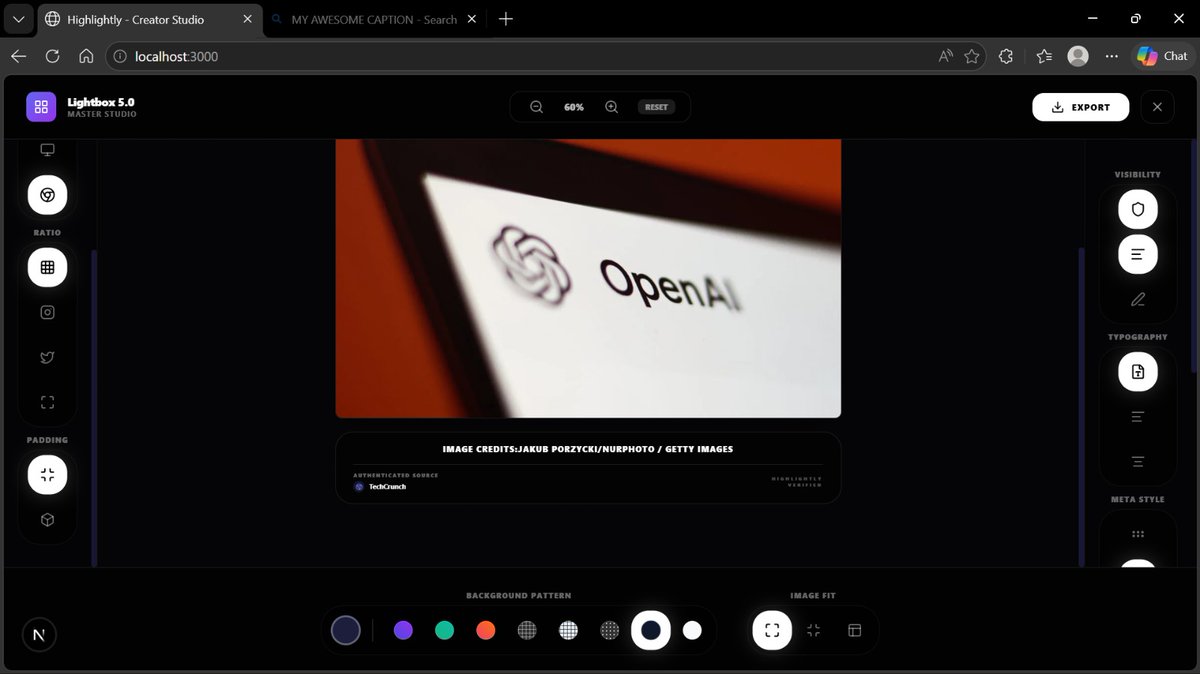Viewport: 1200px width, 674px height.
Task: Set image fit to shrink
Action: [813, 630]
